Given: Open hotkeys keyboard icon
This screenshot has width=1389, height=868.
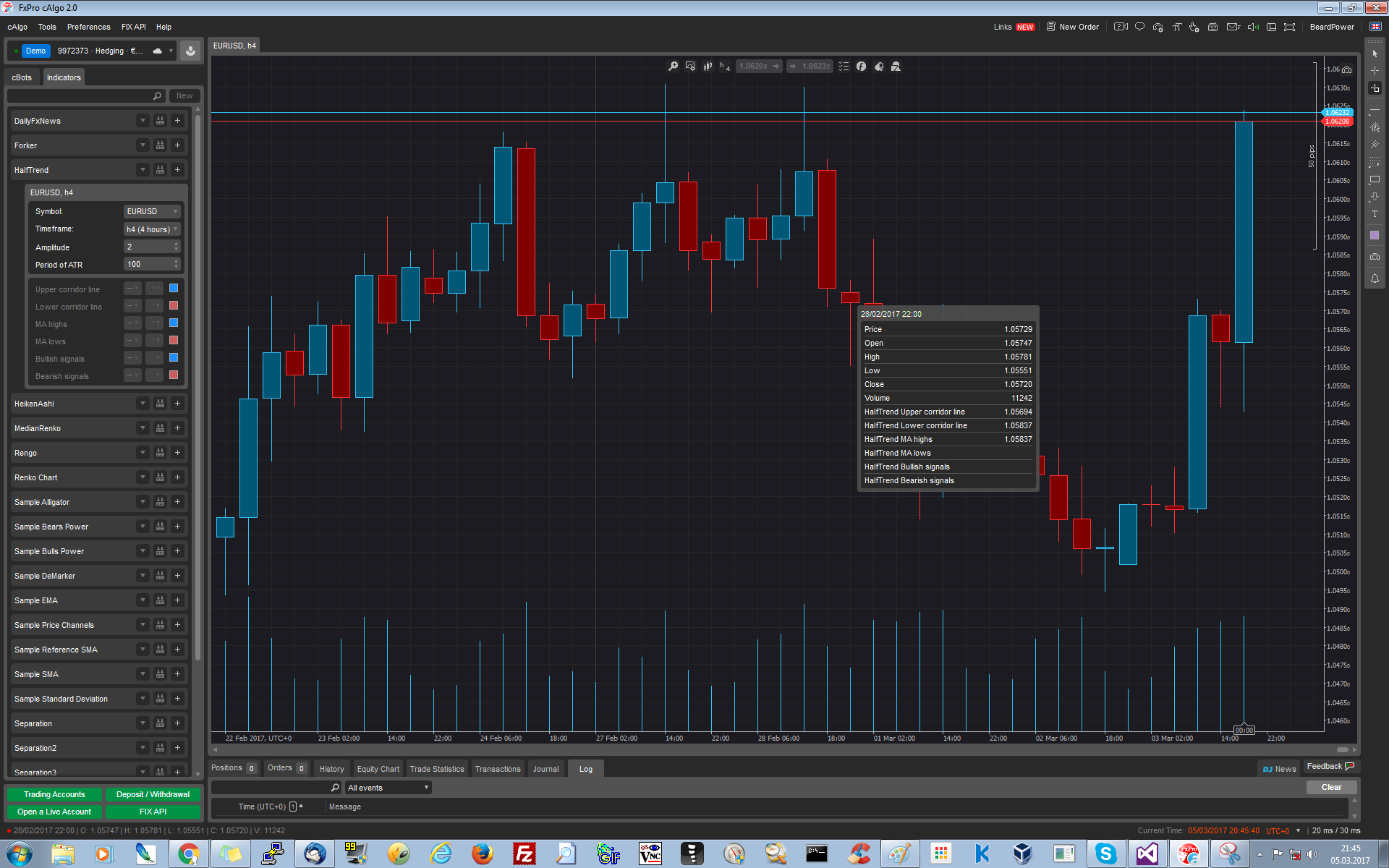Looking at the screenshot, I should pyautogui.click(x=1213, y=27).
